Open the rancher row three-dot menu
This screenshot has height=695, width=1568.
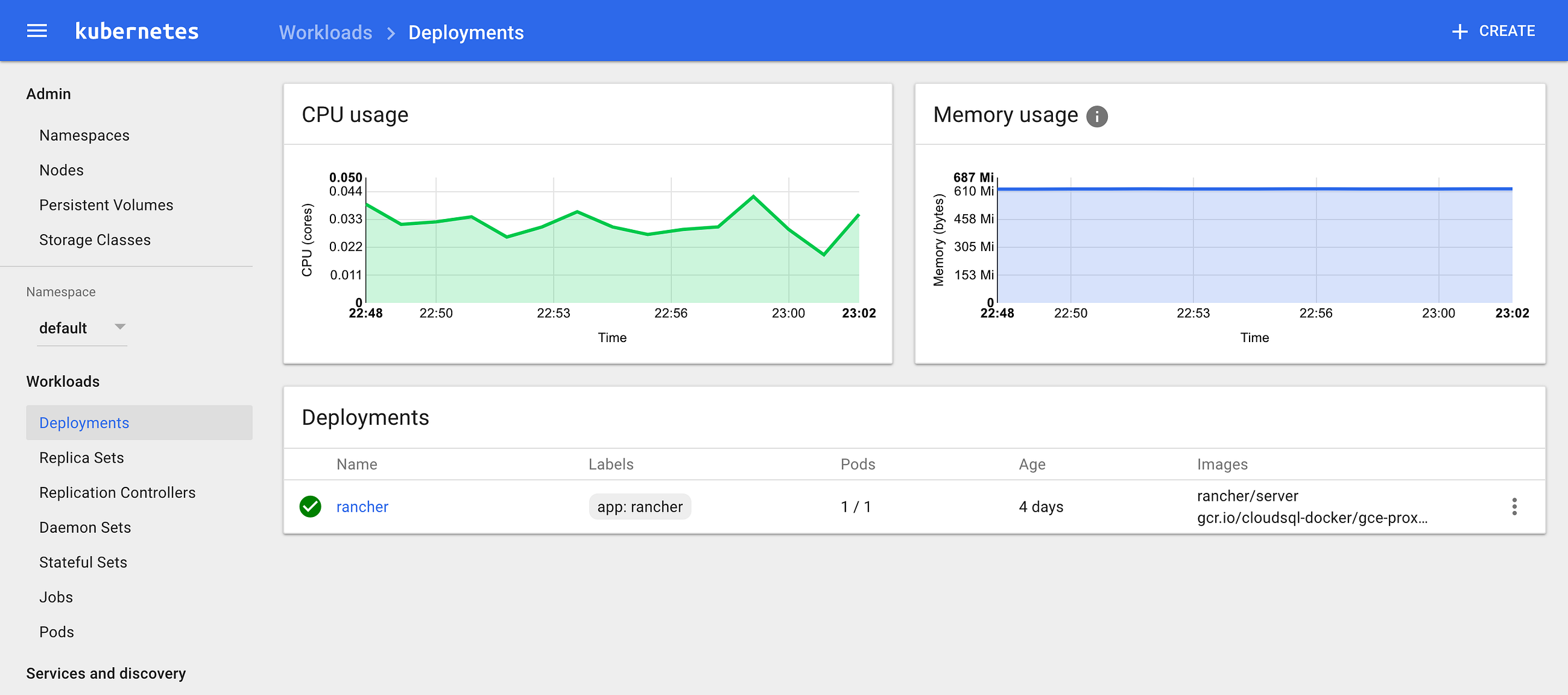pos(1514,506)
